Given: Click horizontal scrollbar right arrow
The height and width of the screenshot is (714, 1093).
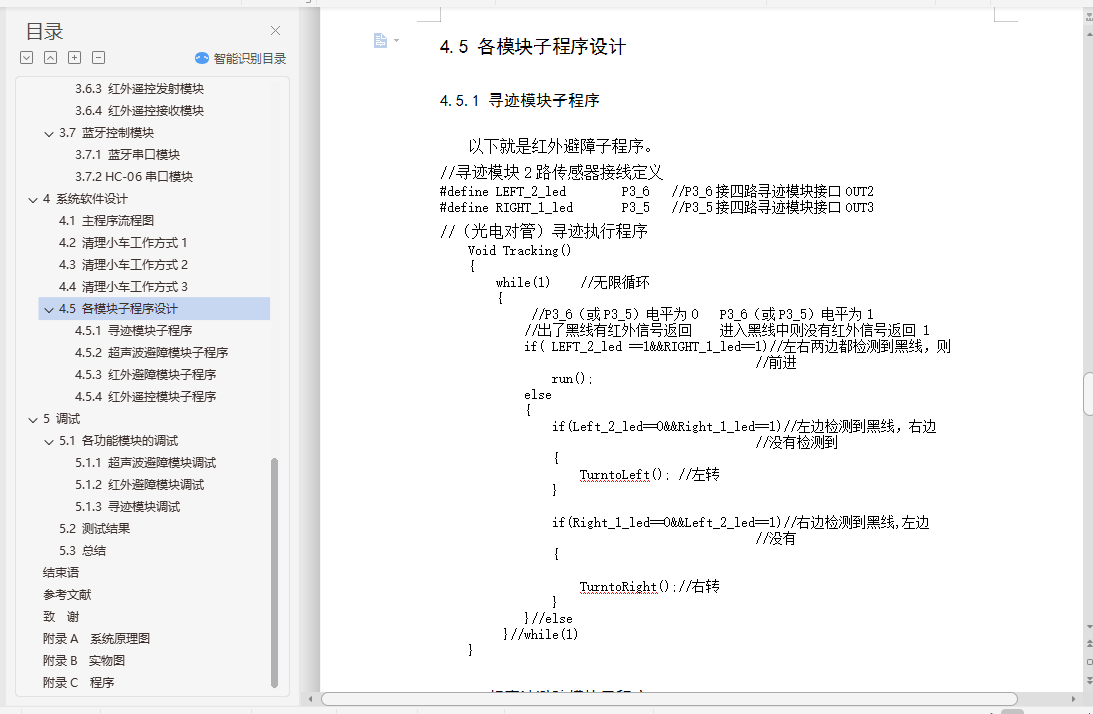Looking at the screenshot, I should [1073, 699].
